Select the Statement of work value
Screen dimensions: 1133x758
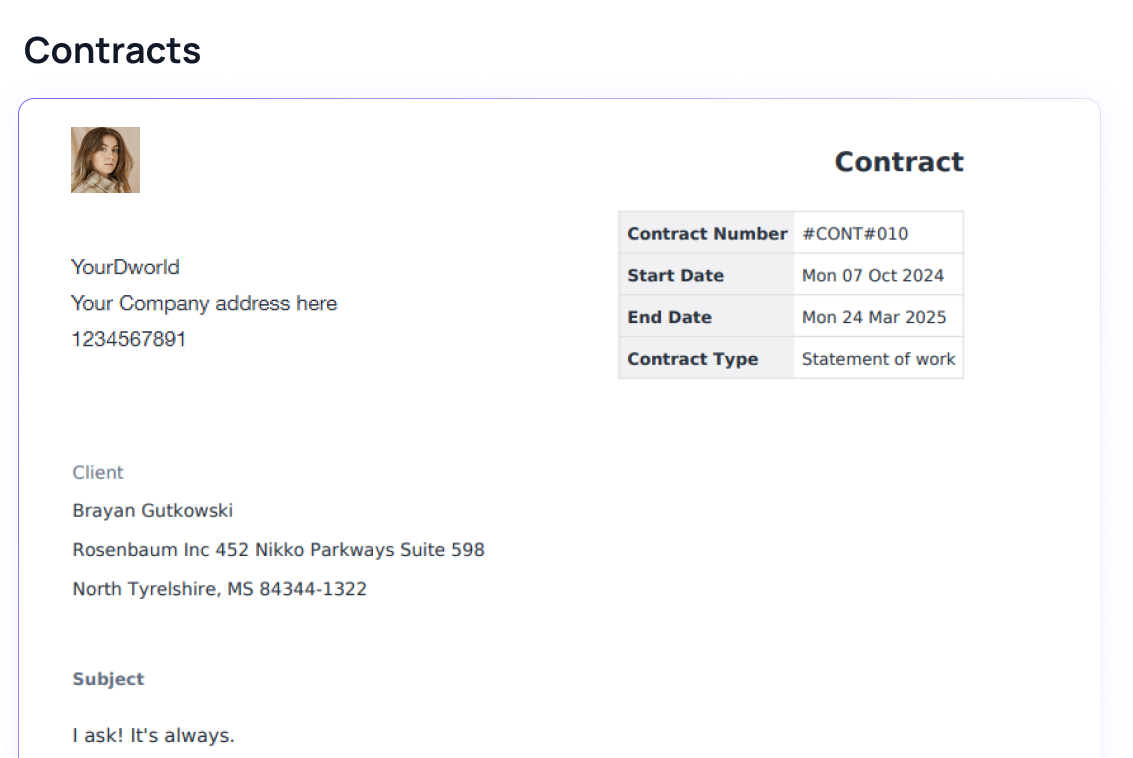879,358
